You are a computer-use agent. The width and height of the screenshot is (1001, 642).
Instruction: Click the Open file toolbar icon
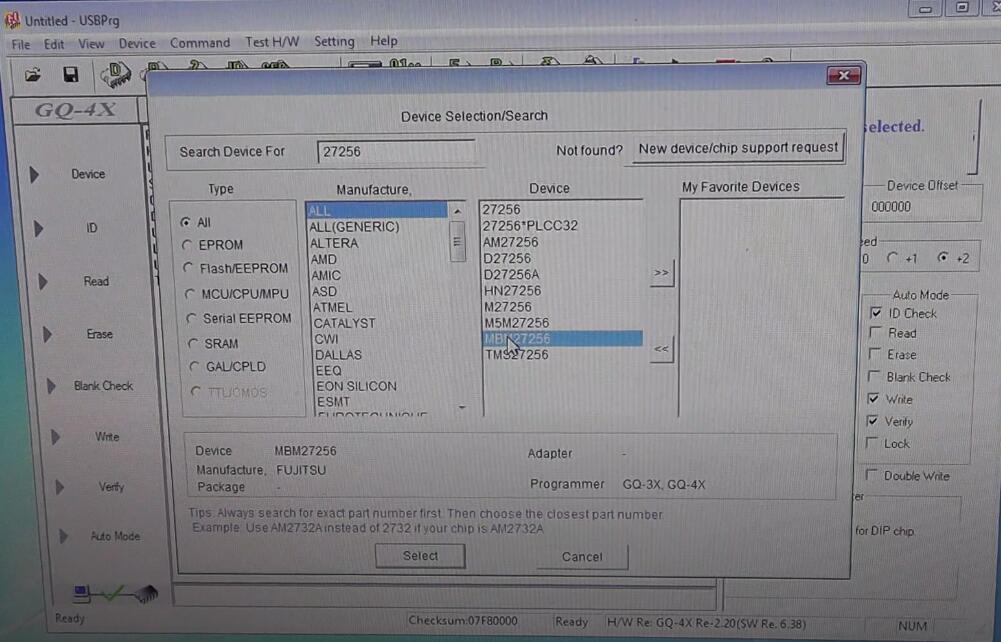(33, 75)
